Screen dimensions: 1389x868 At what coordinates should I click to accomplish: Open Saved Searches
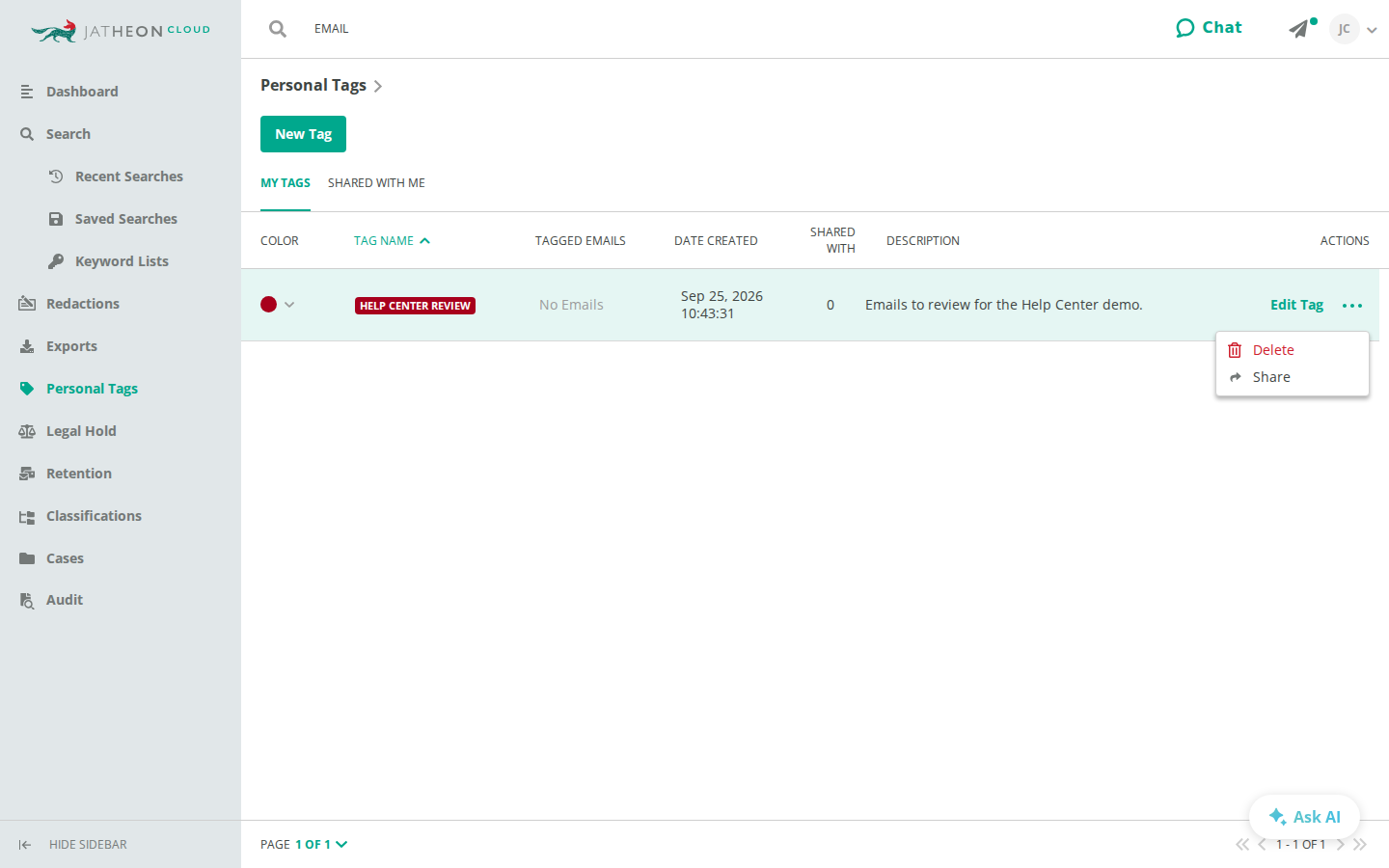pos(125,219)
